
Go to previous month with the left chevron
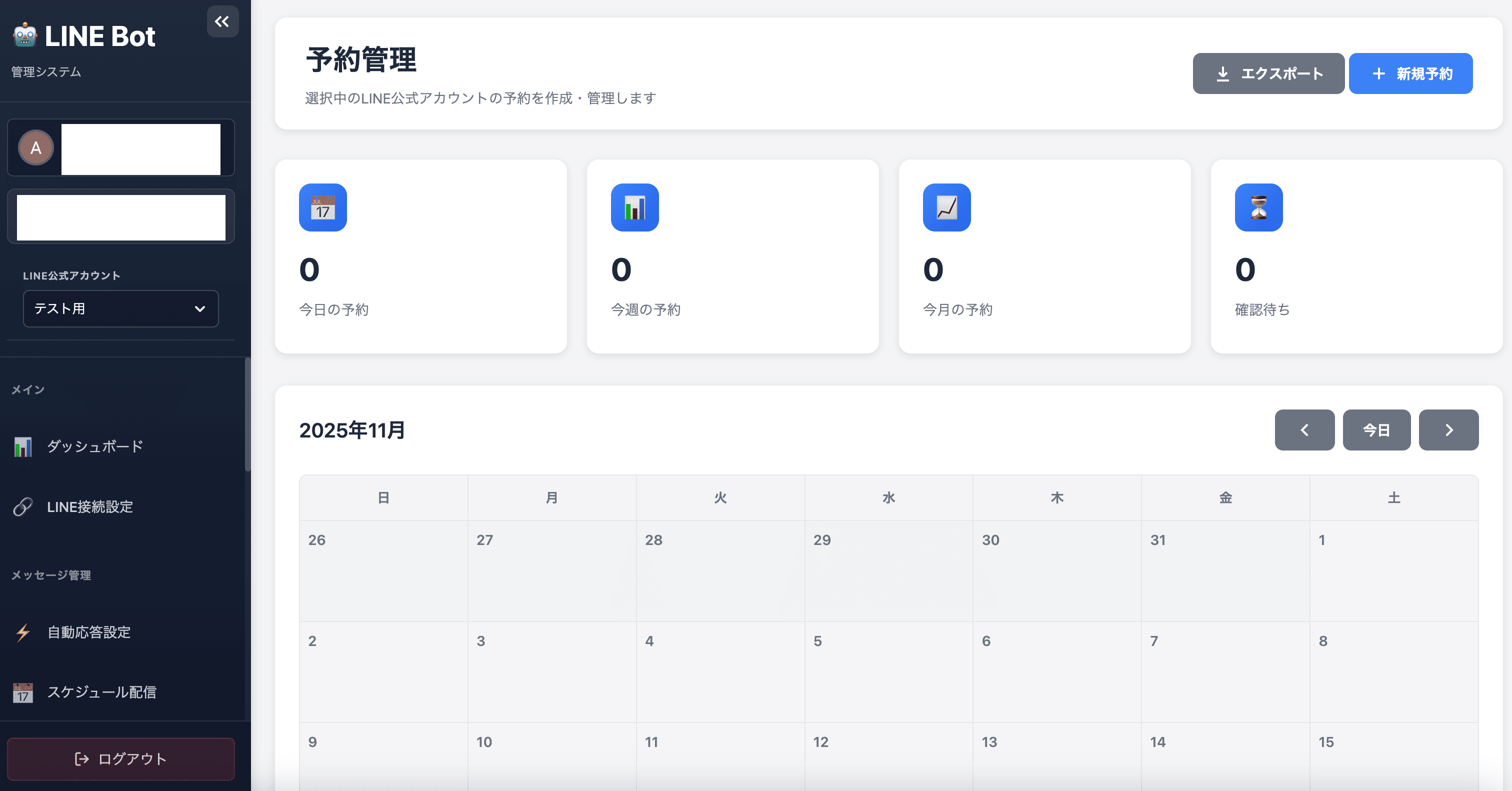coord(1304,430)
